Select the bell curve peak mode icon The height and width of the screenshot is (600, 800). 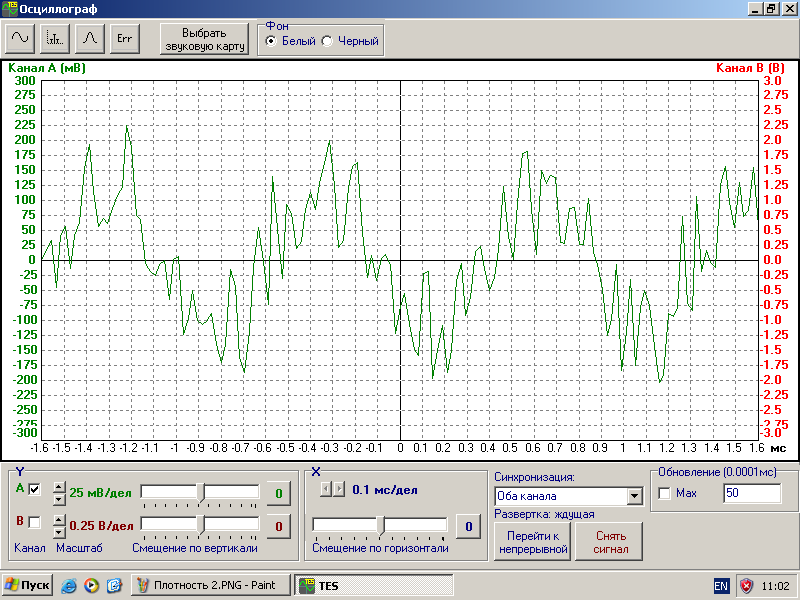(x=90, y=38)
